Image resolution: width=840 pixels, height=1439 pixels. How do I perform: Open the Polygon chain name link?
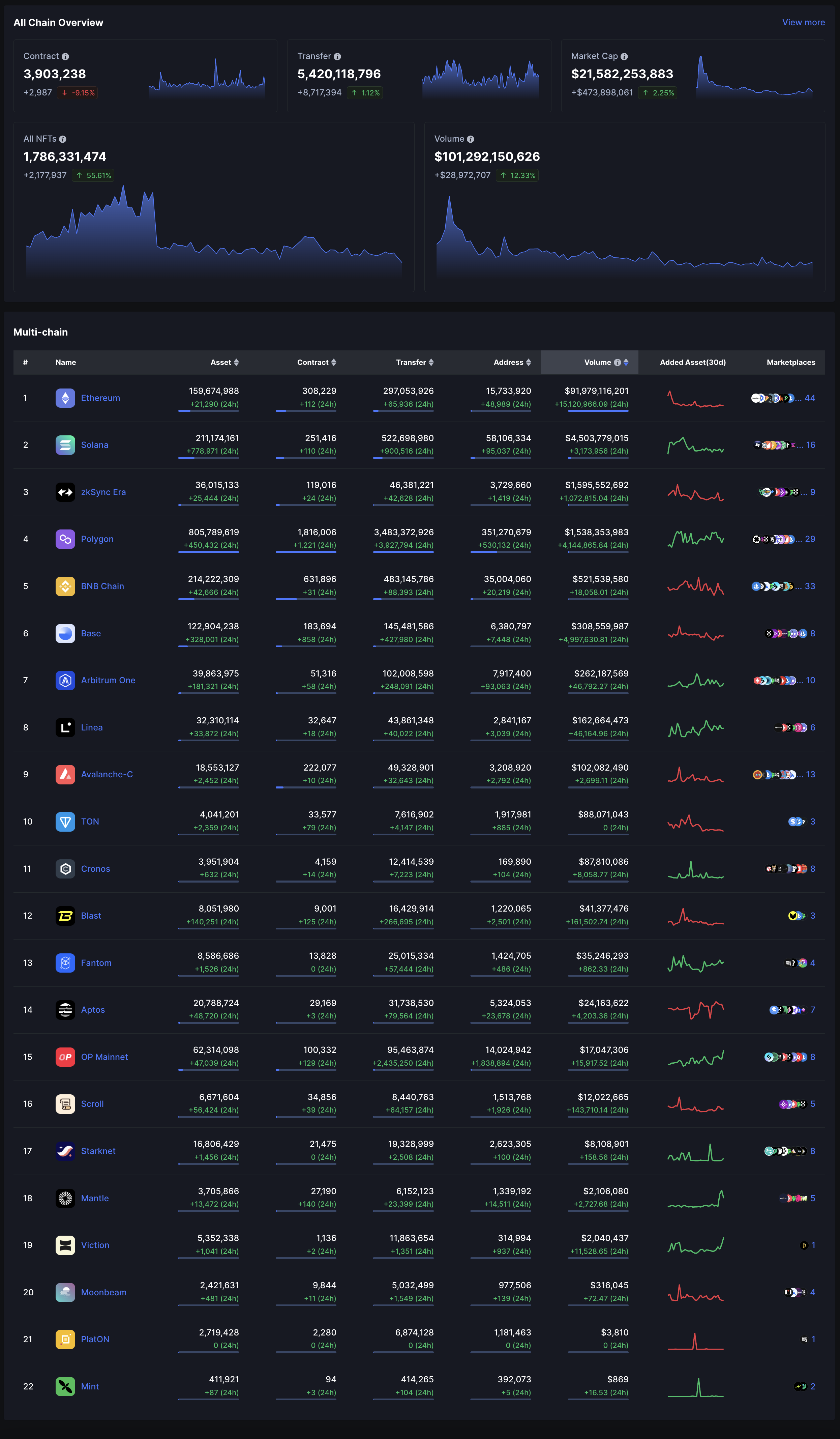click(97, 539)
